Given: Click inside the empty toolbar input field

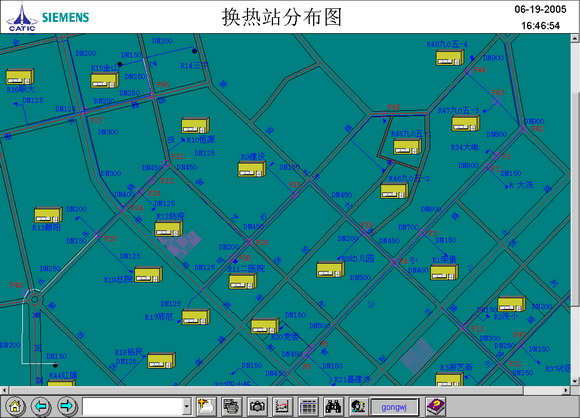Looking at the screenshot, I should pyautogui.click(x=132, y=407).
